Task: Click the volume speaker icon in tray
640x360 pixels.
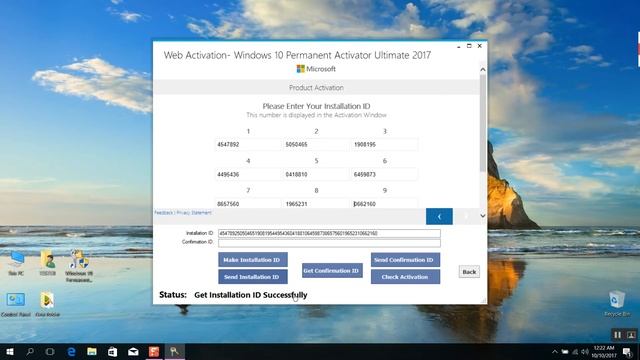Action: click(x=585, y=351)
